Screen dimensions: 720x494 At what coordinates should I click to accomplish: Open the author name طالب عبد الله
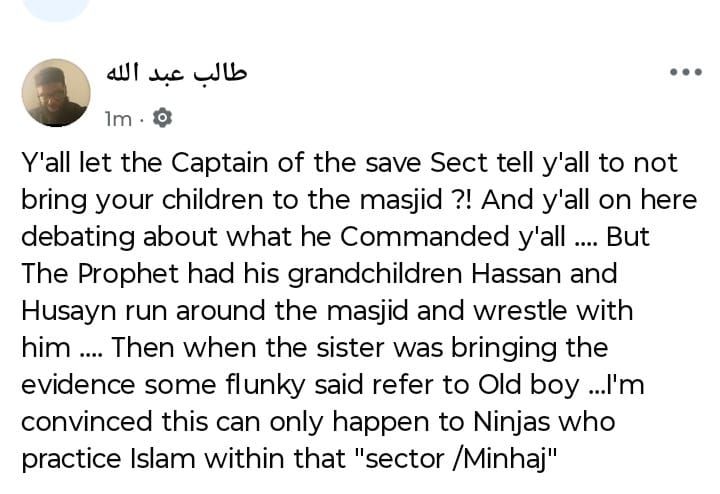coord(176,73)
